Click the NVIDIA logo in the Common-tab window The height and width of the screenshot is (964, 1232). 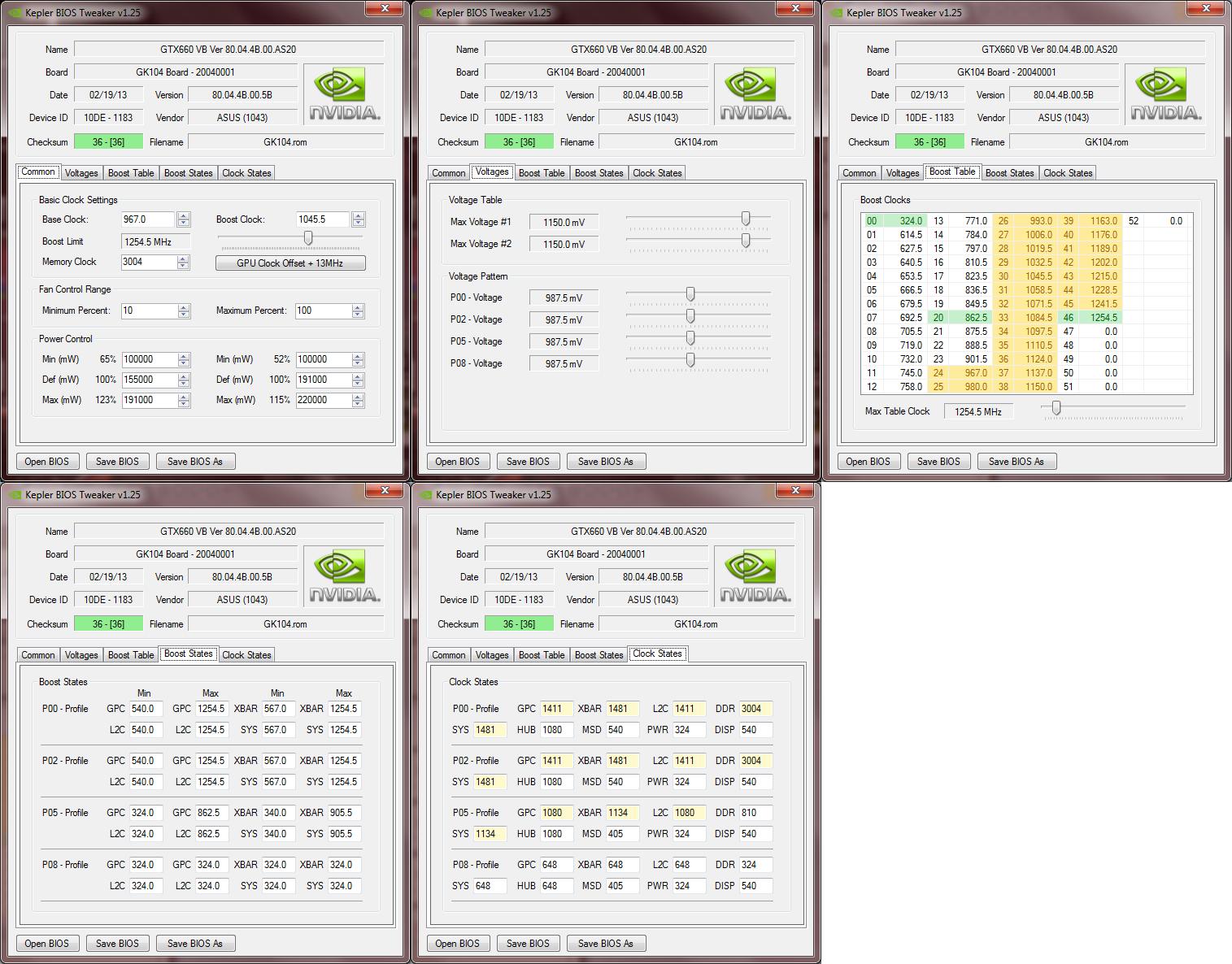tap(345, 94)
